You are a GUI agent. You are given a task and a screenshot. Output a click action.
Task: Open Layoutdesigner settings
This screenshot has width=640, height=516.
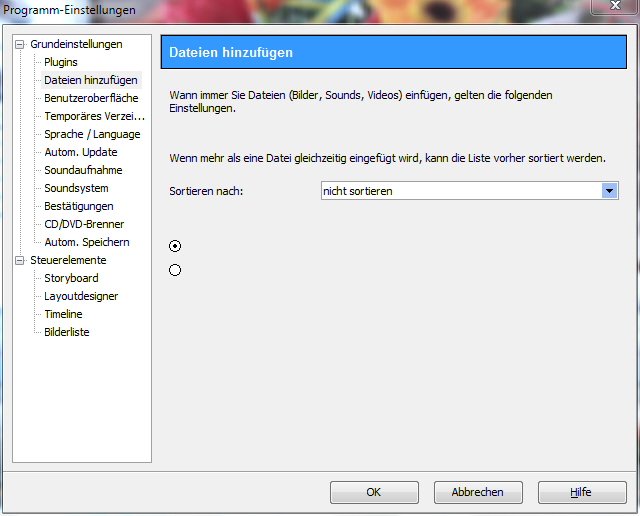click(81, 297)
